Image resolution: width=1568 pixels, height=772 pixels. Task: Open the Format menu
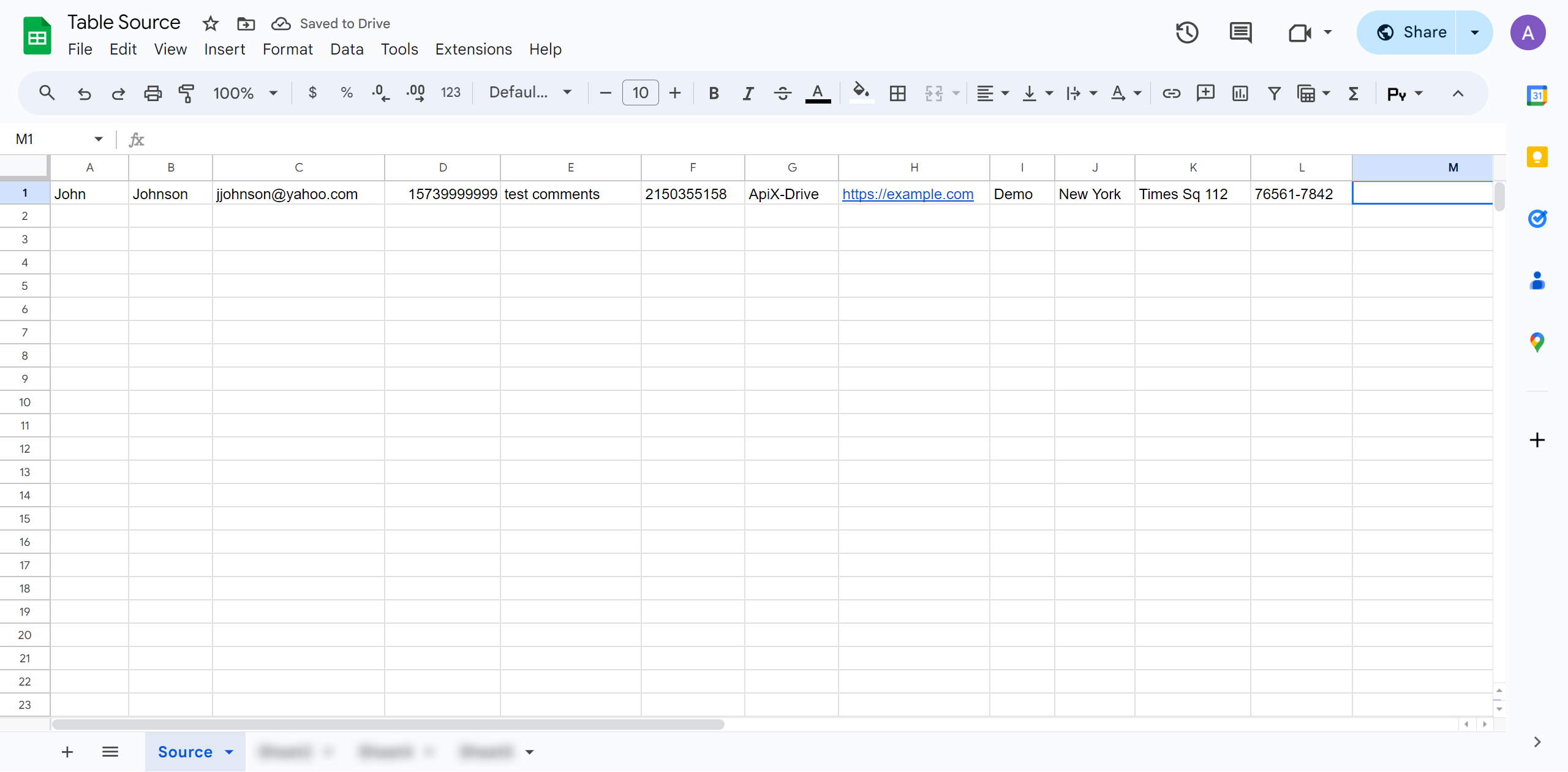(286, 49)
